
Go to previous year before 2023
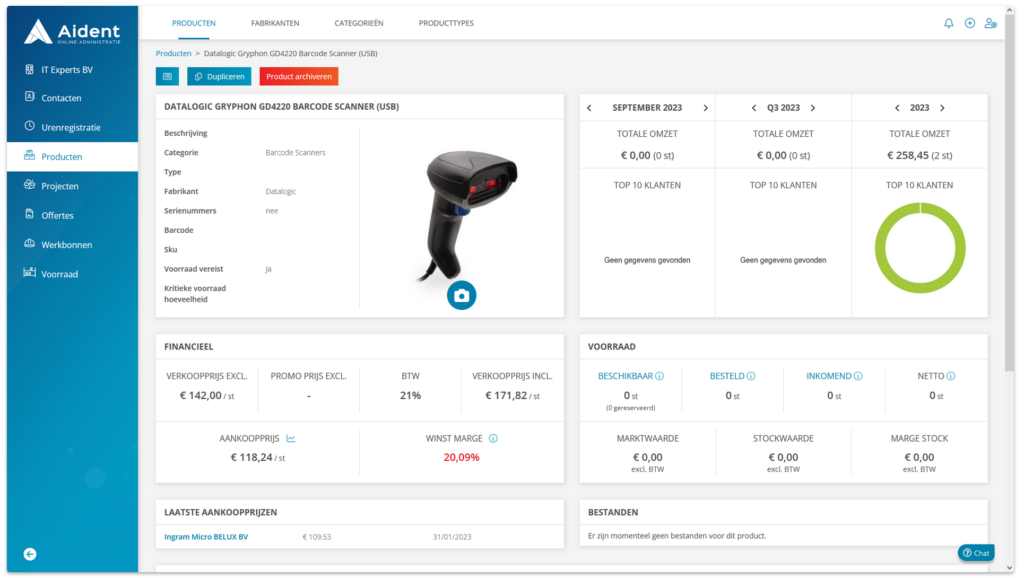pyautogui.click(x=897, y=108)
